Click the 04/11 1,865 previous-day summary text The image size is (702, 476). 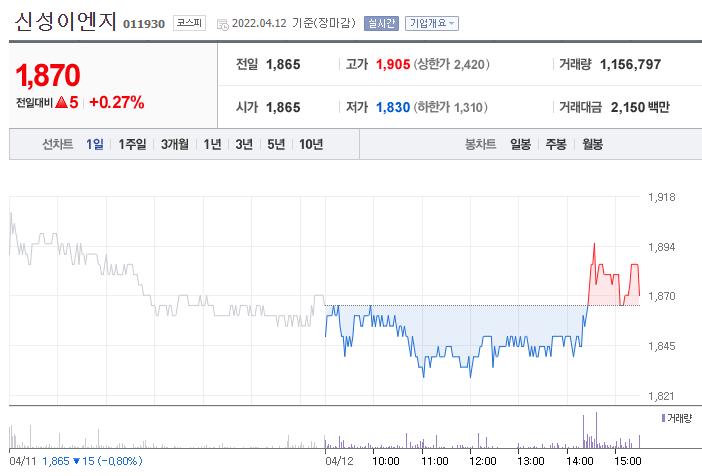tap(76, 461)
